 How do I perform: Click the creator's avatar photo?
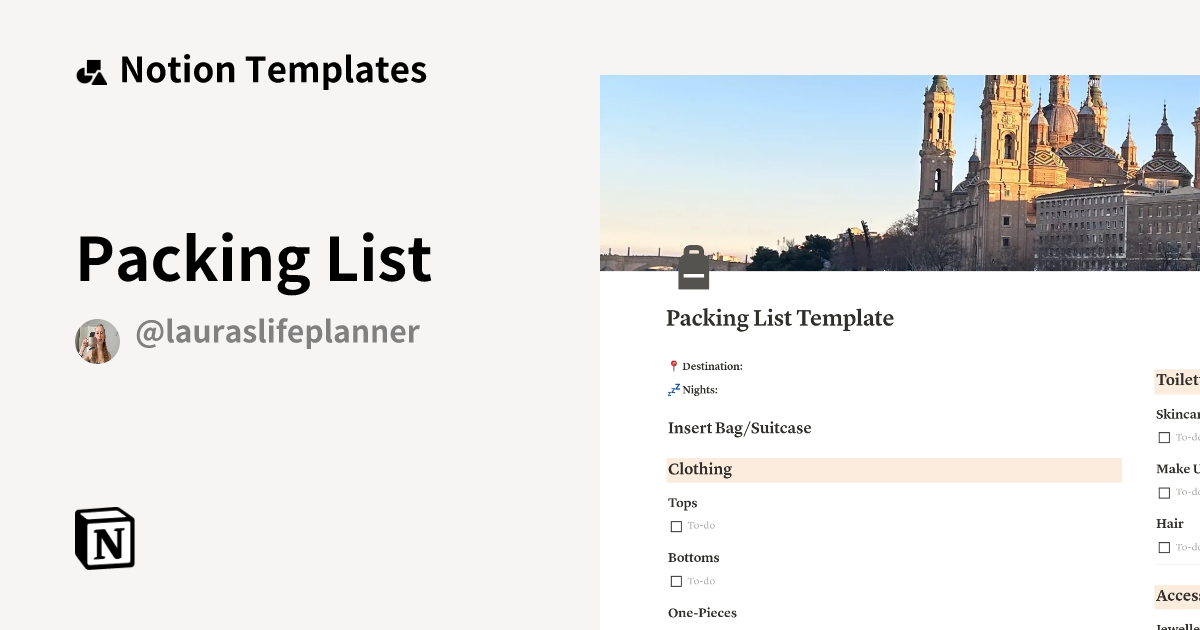[97, 340]
